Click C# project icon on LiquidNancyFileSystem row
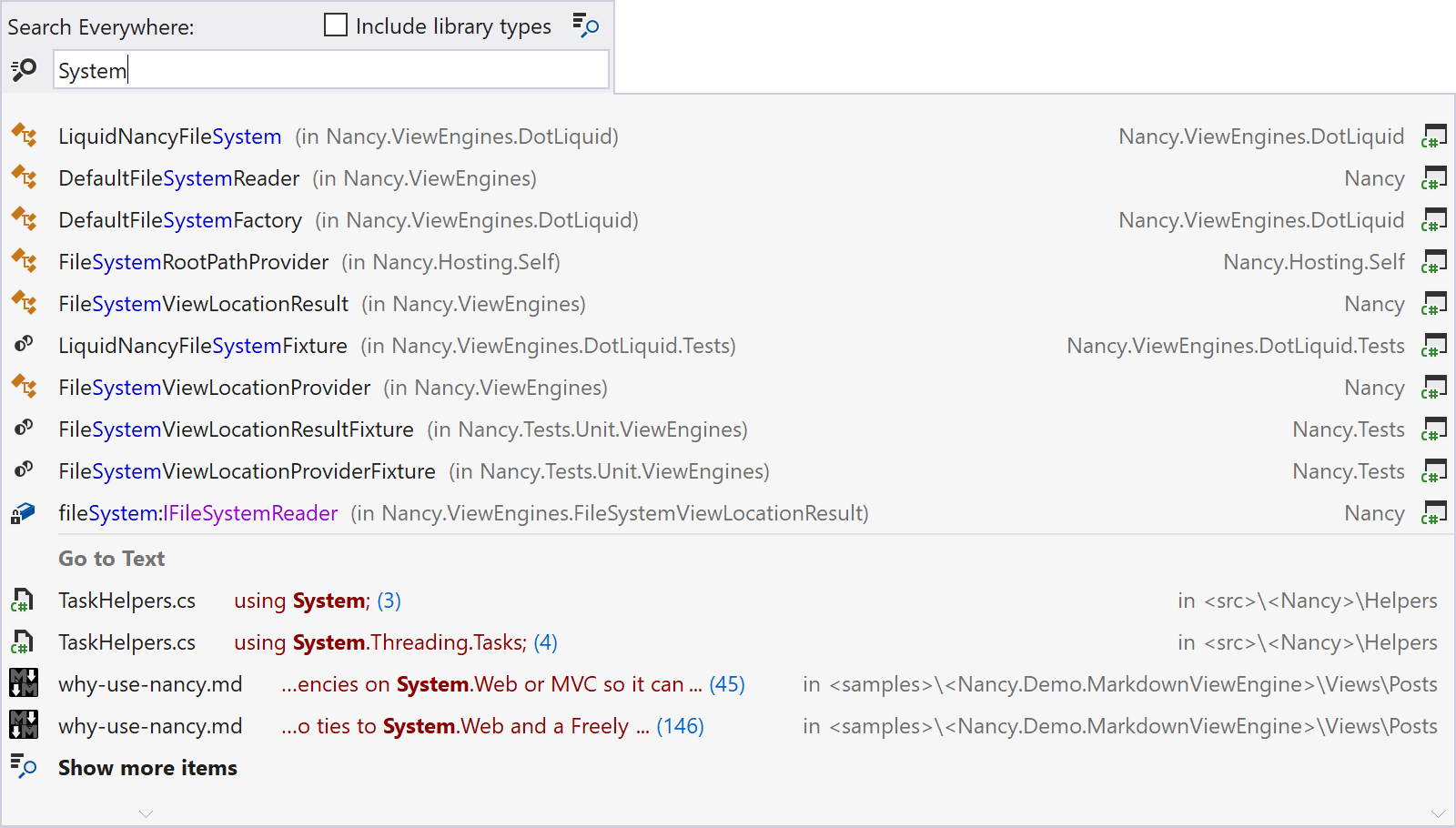This screenshot has width=1456, height=828. pos(1434,136)
